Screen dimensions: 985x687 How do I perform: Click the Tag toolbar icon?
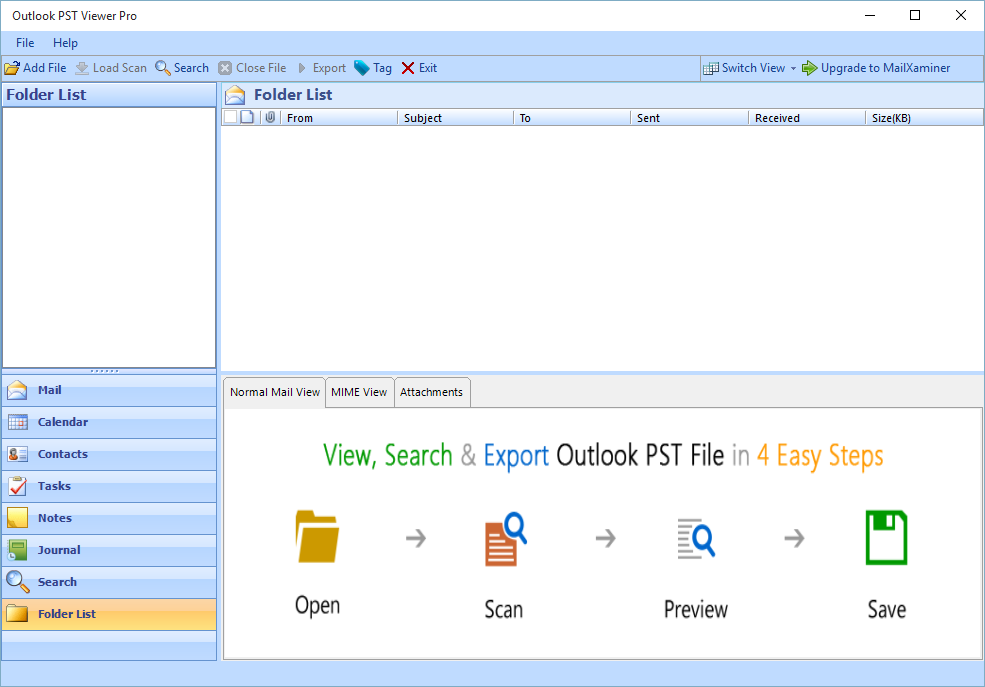click(x=362, y=68)
